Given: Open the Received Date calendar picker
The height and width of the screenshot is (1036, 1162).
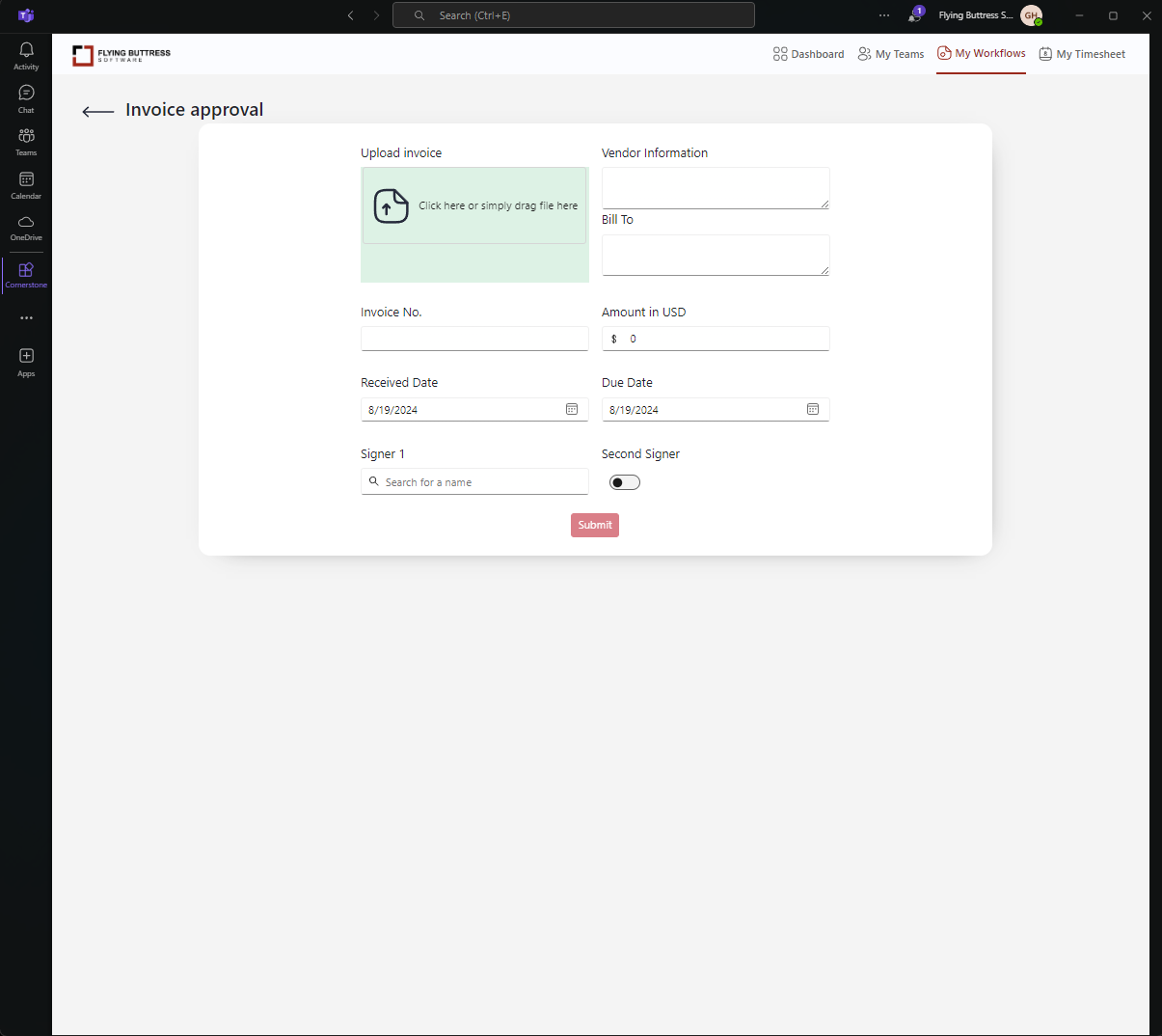Looking at the screenshot, I should (572, 410).
